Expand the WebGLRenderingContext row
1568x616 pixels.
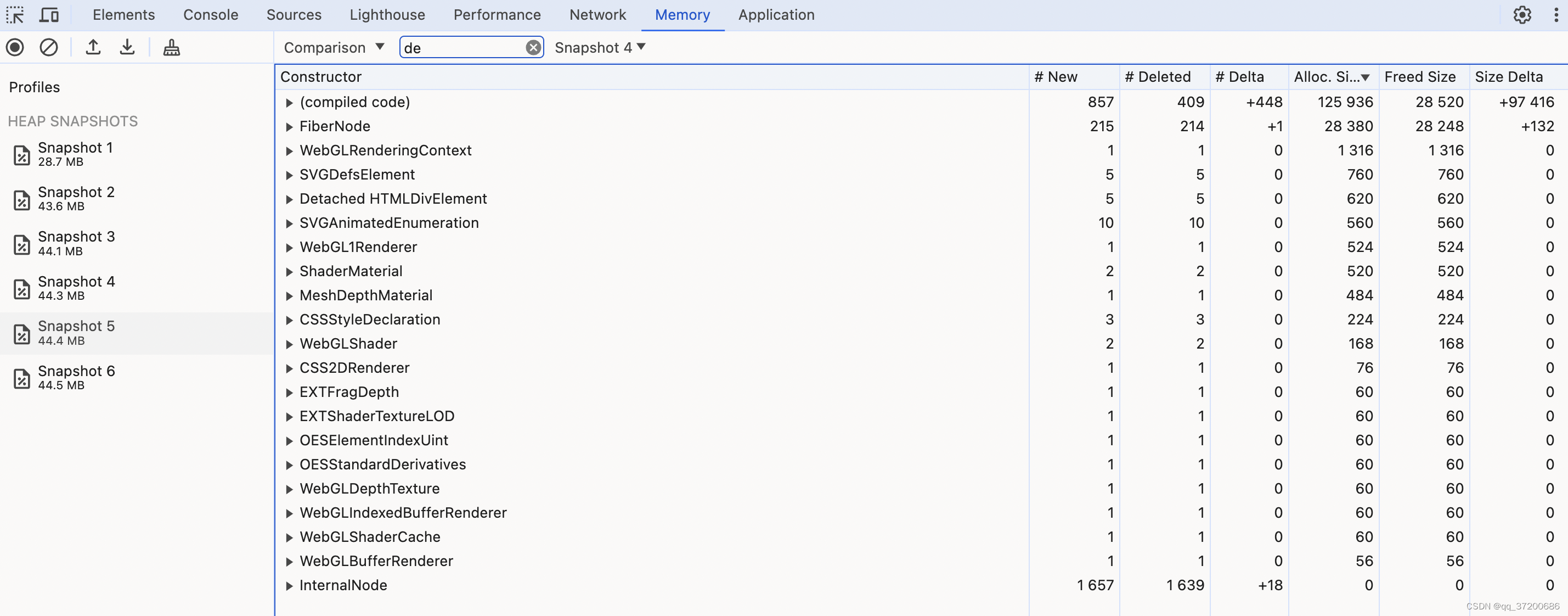pos(290,151)
